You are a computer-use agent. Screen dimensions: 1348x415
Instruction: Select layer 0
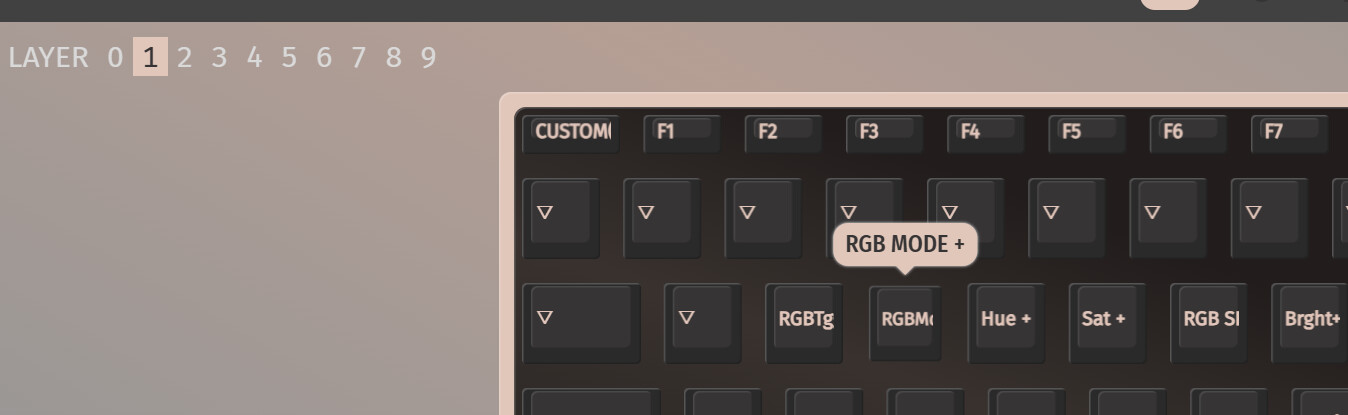click(x=115, y=57)
